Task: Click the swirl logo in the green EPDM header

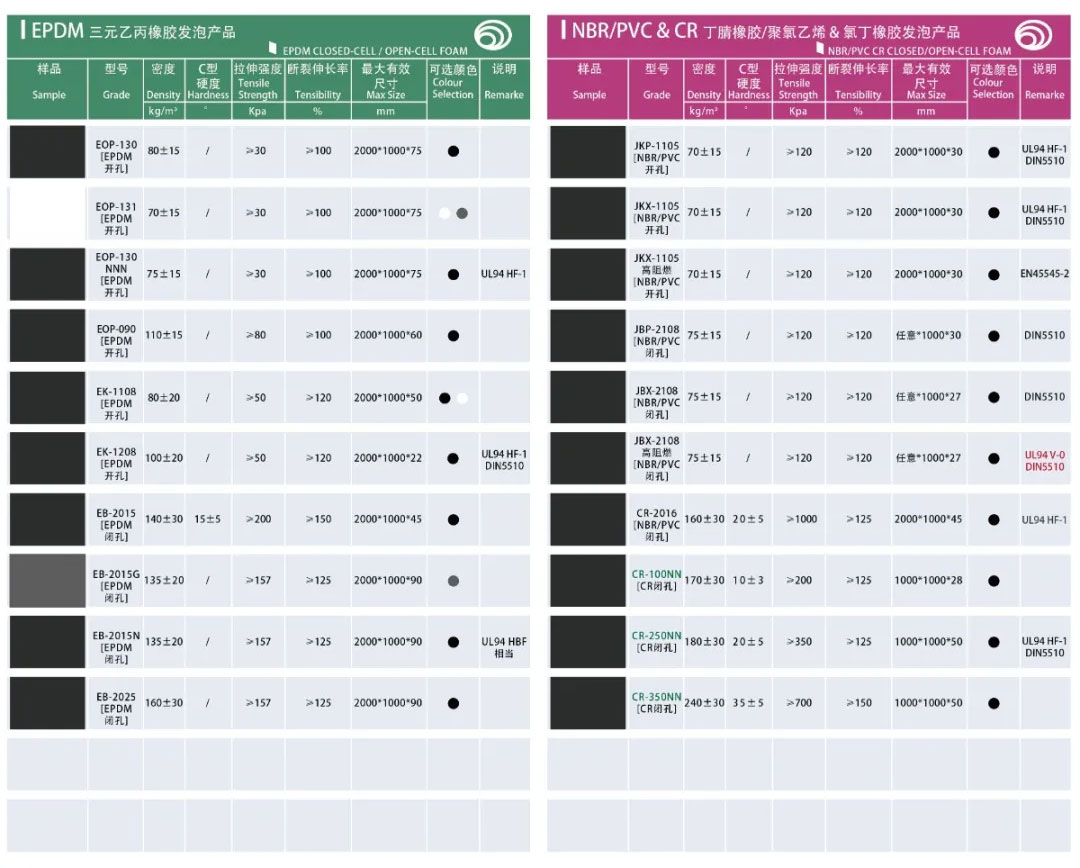Action: tap(493, 34)
